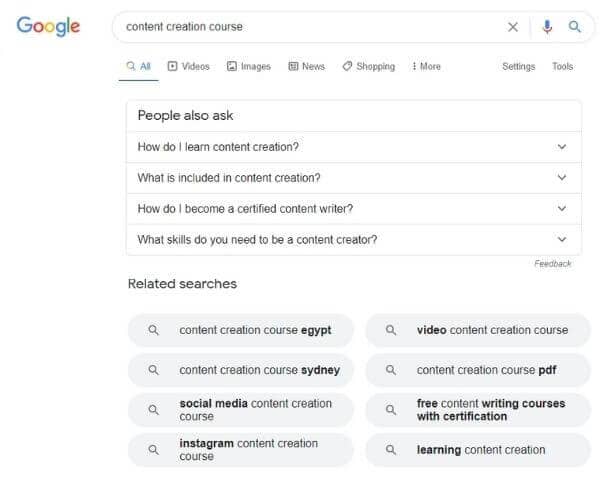Click the Feedback link

point(553,264)
